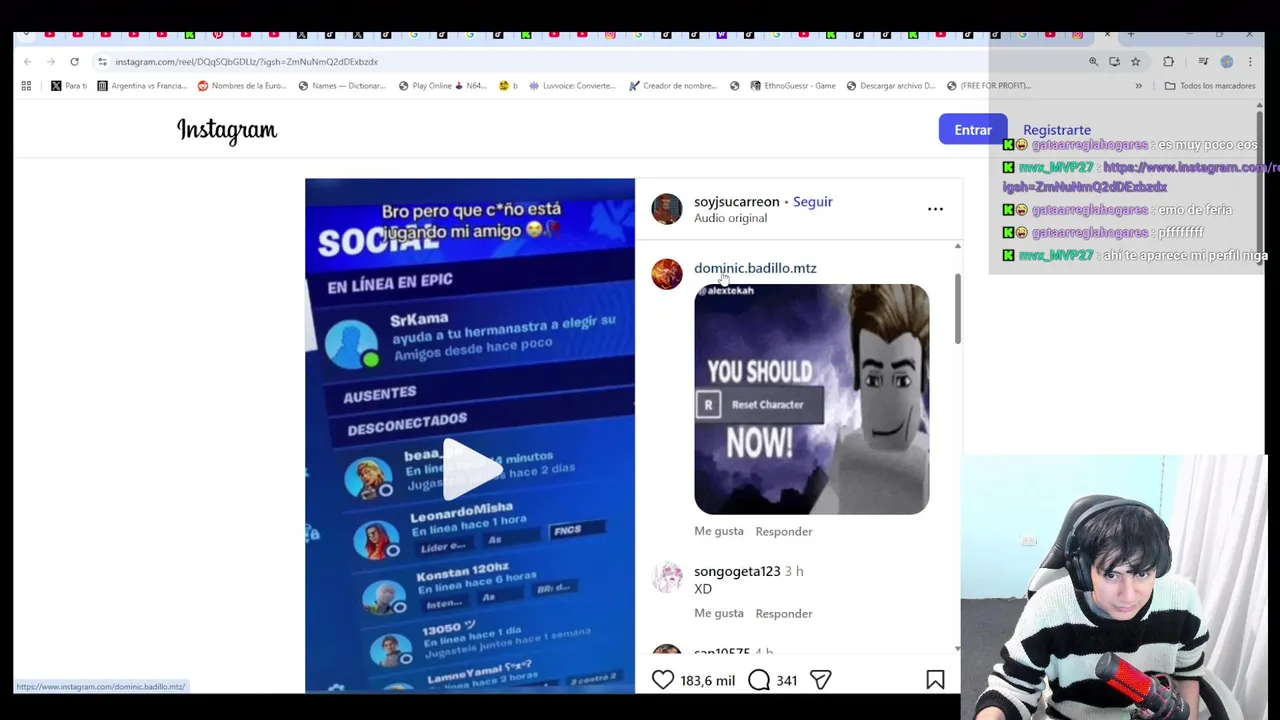Like the songogeta123 comment via Me gusta
This screenshot has width=1280, height=720.
click(x=718, y=613)
